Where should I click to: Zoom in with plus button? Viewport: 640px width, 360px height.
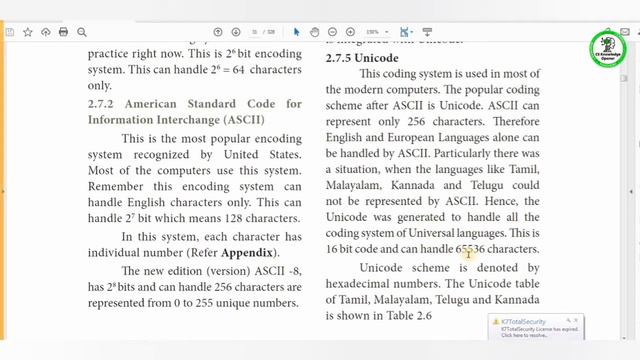click(x=350, y=32)
